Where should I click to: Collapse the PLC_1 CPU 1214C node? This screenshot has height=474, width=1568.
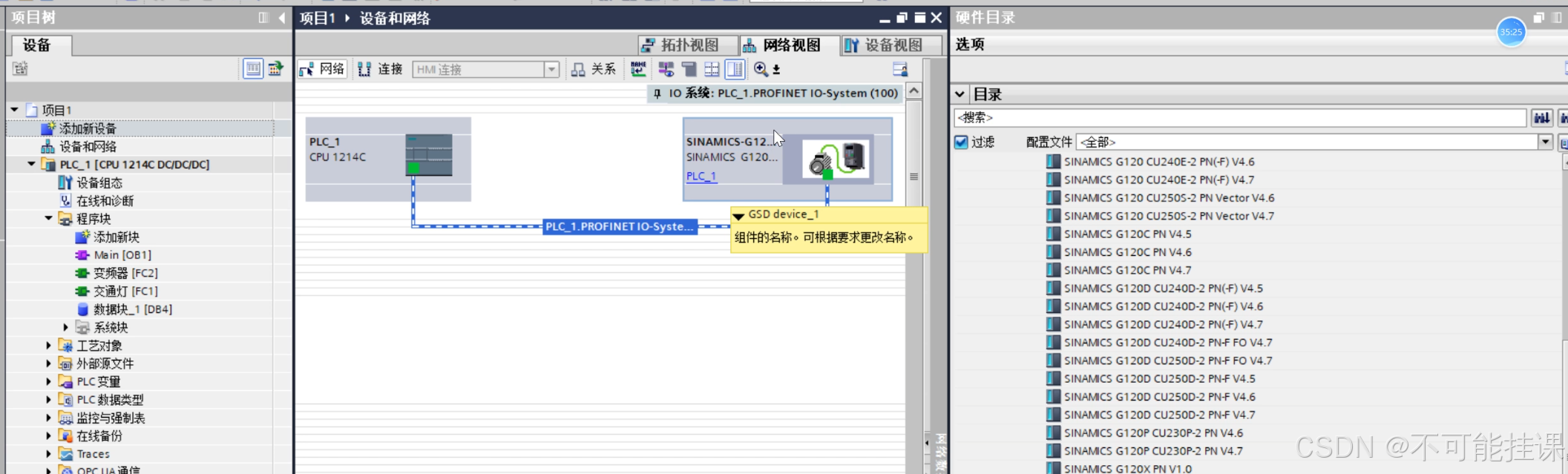[31, 164]
